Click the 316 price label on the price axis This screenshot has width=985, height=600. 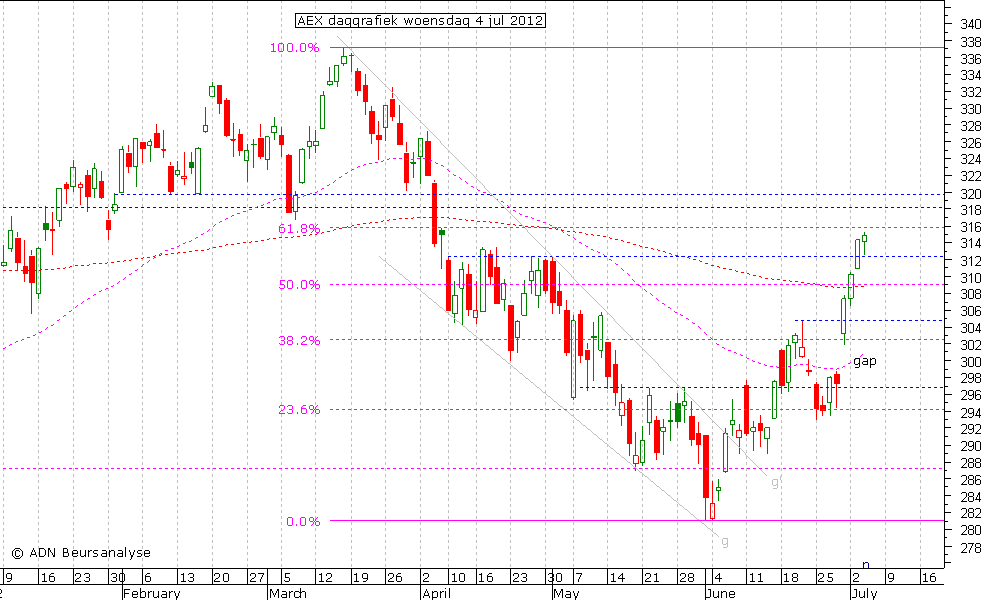coord(971,227)
